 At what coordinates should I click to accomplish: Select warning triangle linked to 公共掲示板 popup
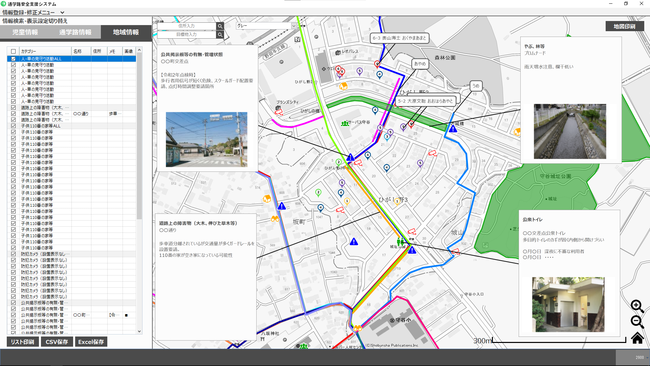pyautogui.click(x=351, y=157)
